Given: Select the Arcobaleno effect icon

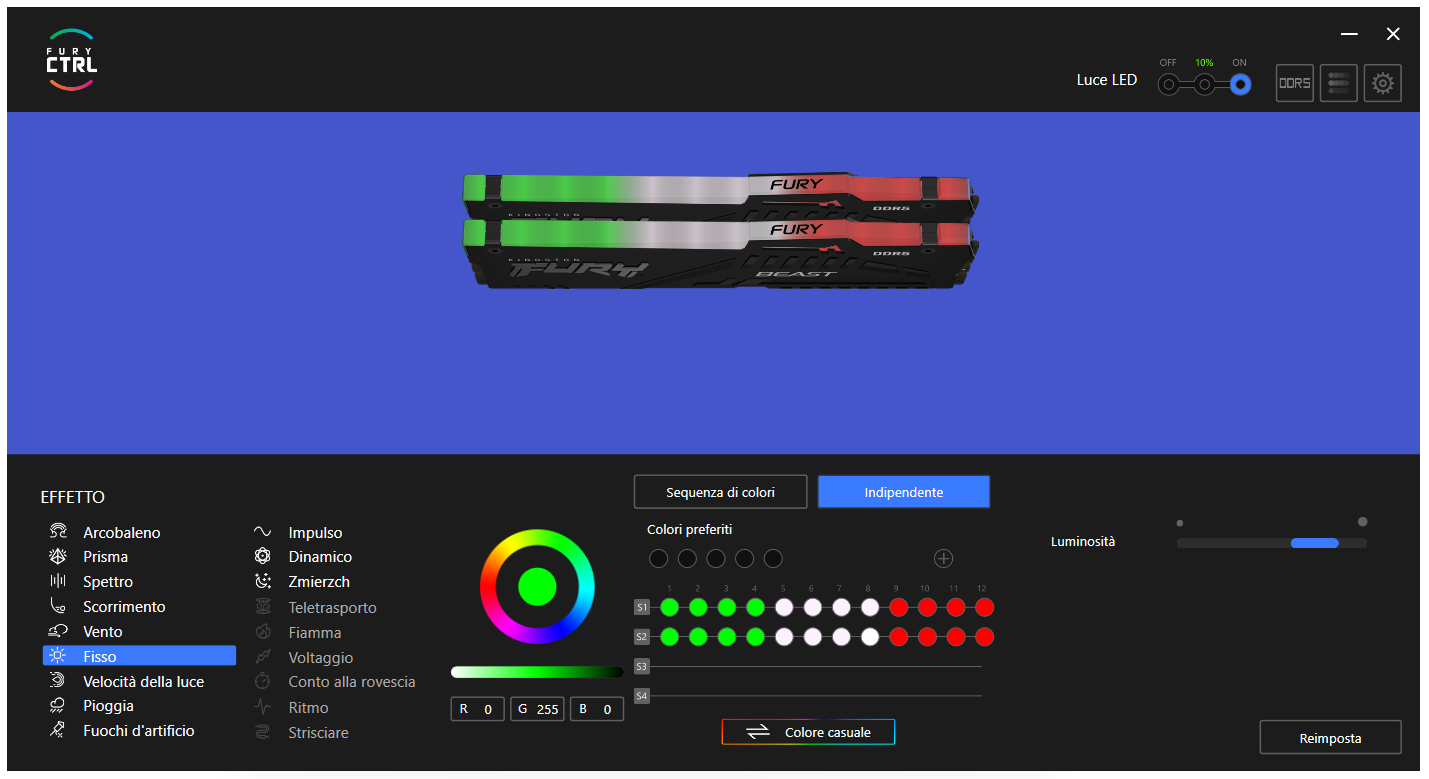Looking at the screenshot, I should coord(58,532).
